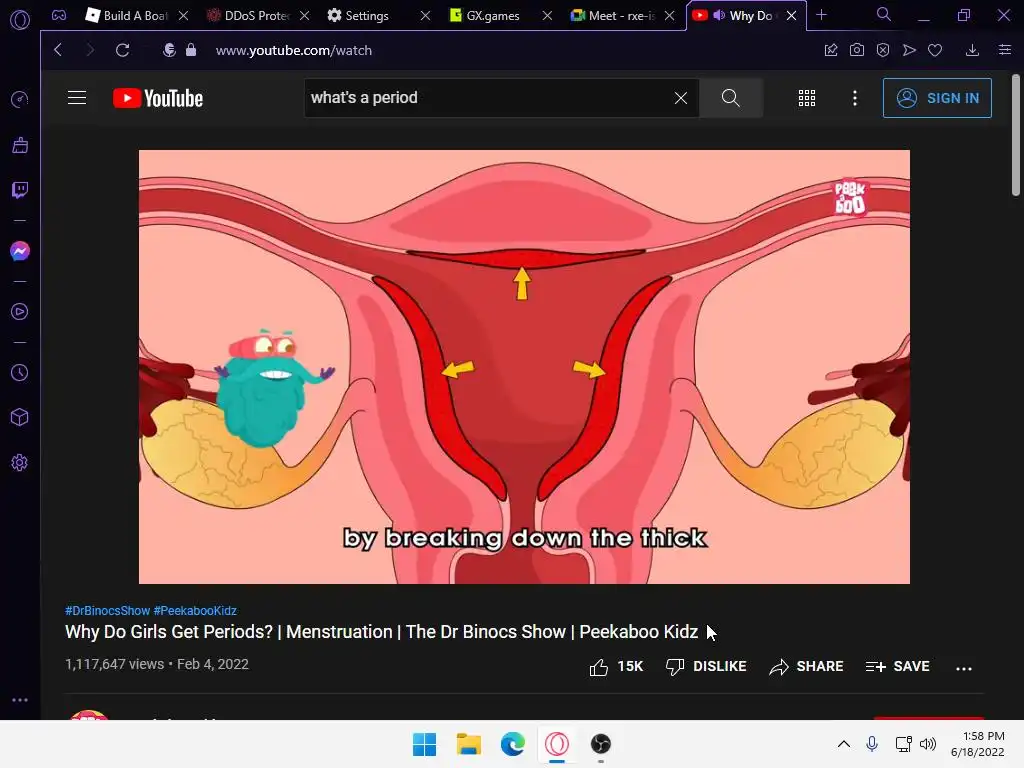Switch to the DDoS Protection tab
This screenshot has width=1024, height=768.
pyautogui.click(x=249, y=16)
